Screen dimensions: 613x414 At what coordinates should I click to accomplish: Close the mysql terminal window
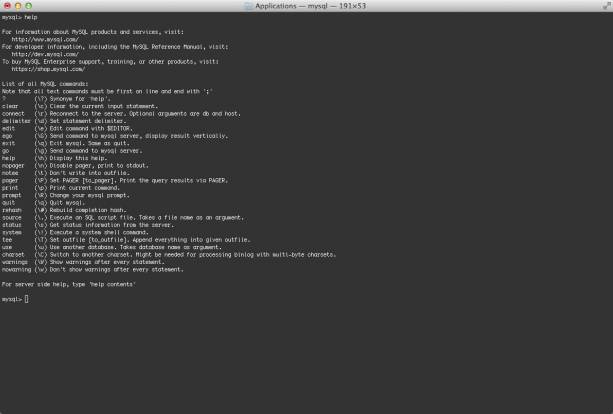(x=7, y=6)
